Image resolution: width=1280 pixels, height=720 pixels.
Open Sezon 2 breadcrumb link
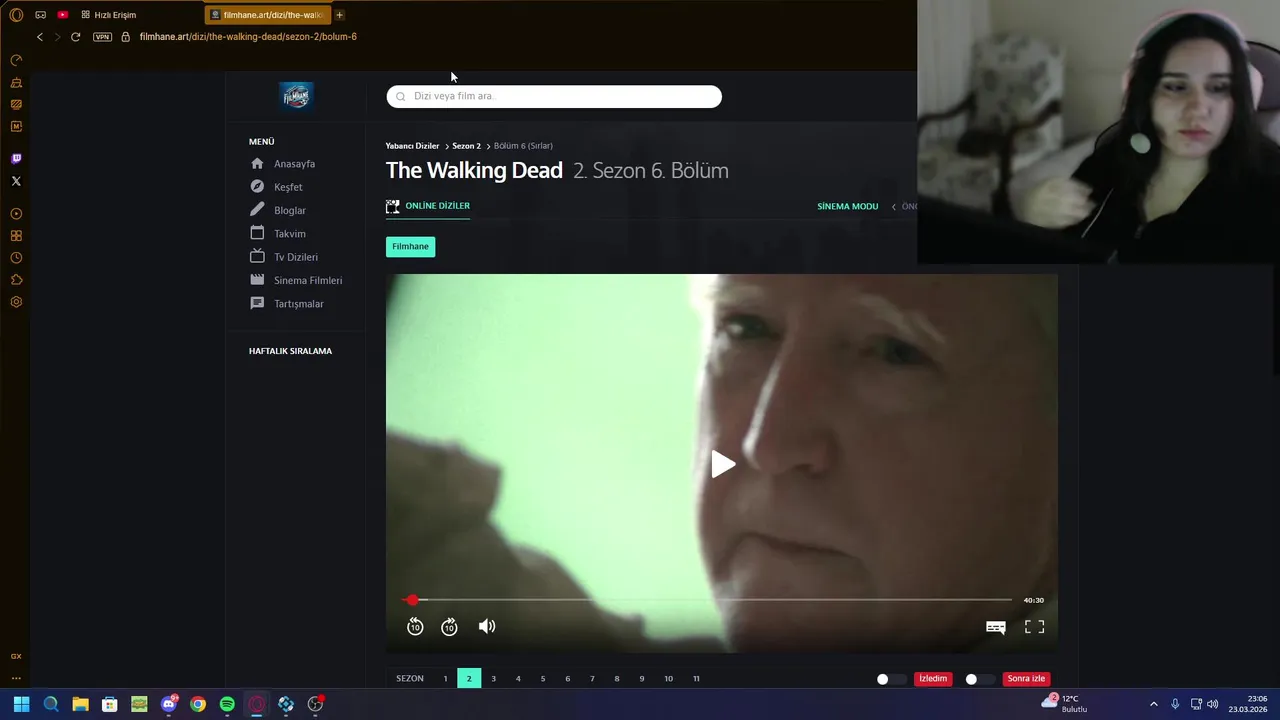click(466, 146)
